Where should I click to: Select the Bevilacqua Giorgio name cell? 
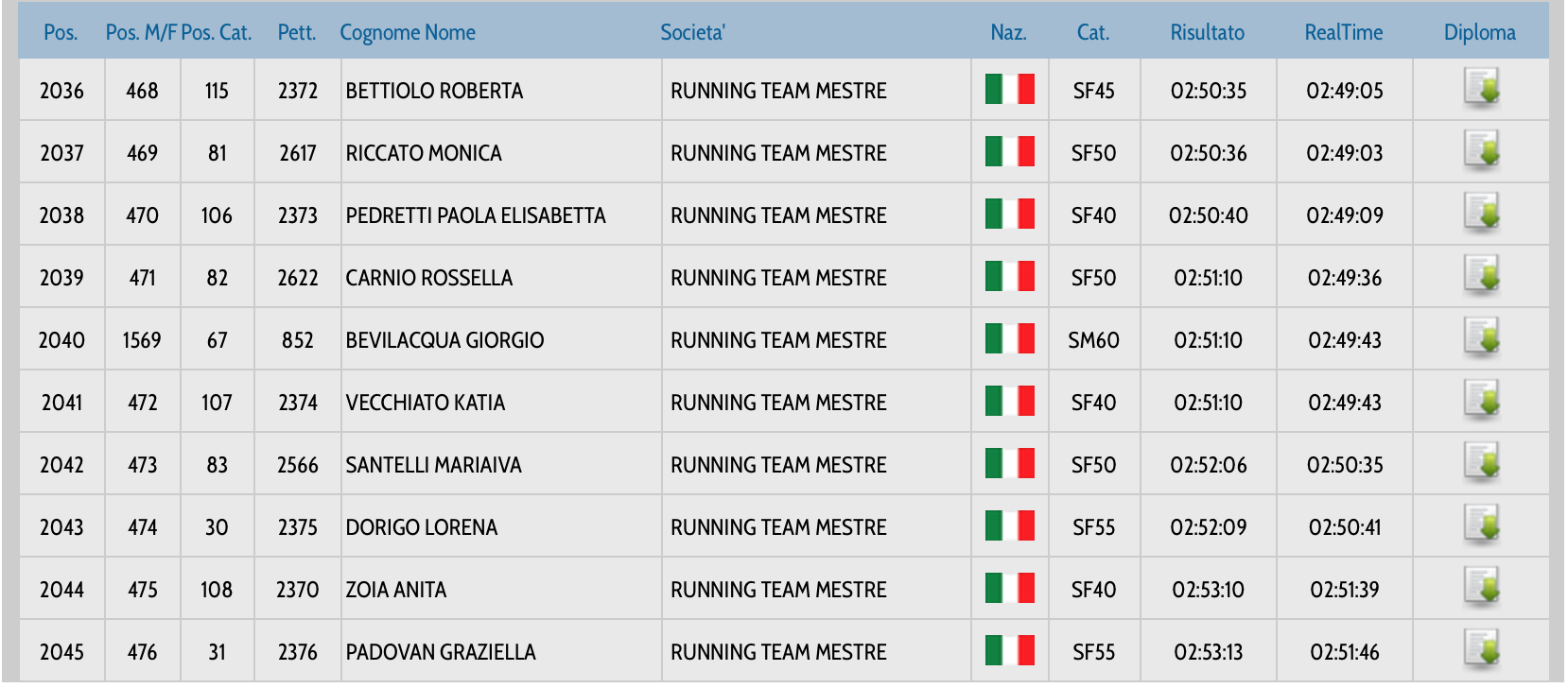coord(444,340)
